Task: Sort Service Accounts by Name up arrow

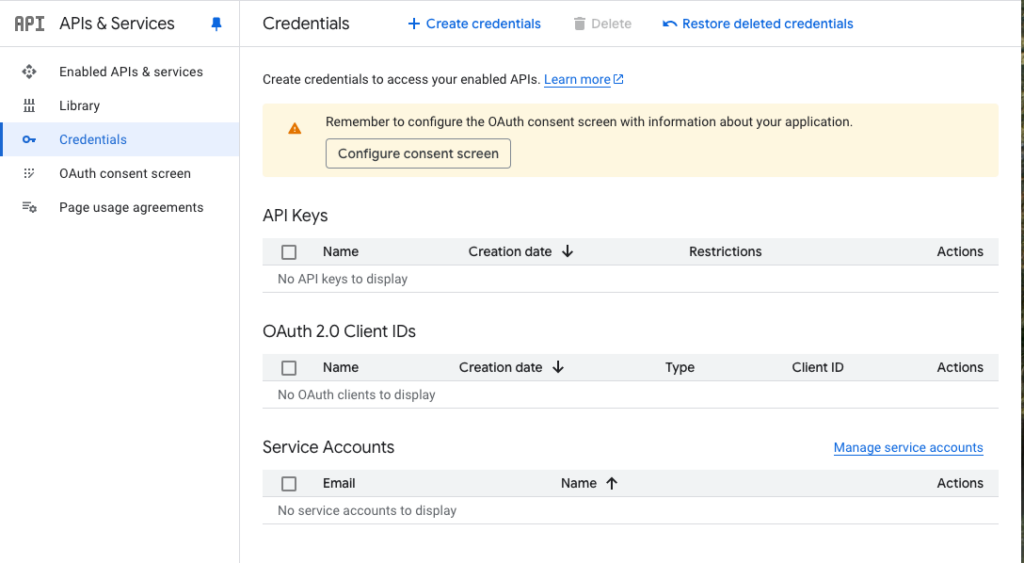Action: pyautogui.click(x=611, y=483)
